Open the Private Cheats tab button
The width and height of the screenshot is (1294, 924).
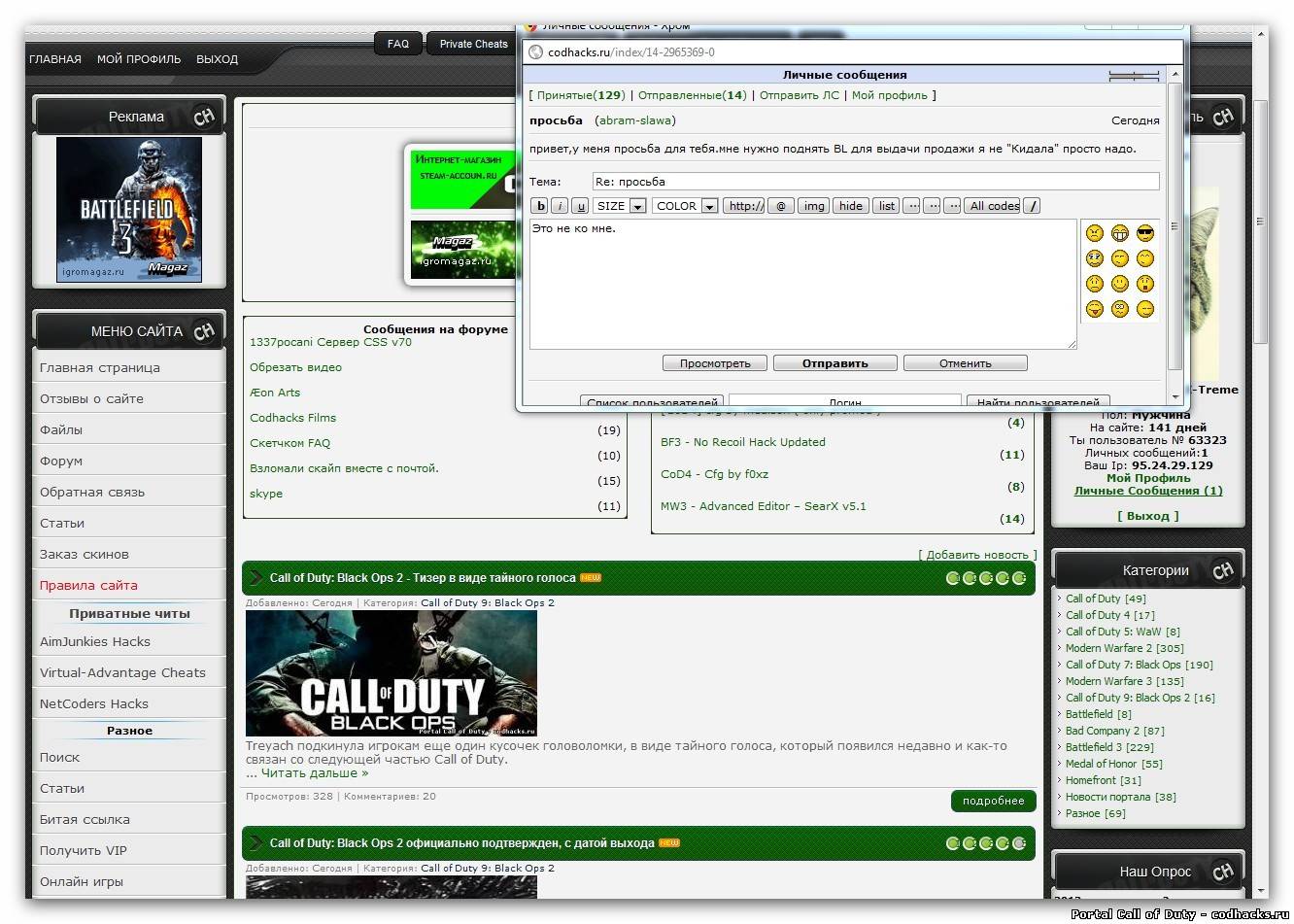[473, 44]
